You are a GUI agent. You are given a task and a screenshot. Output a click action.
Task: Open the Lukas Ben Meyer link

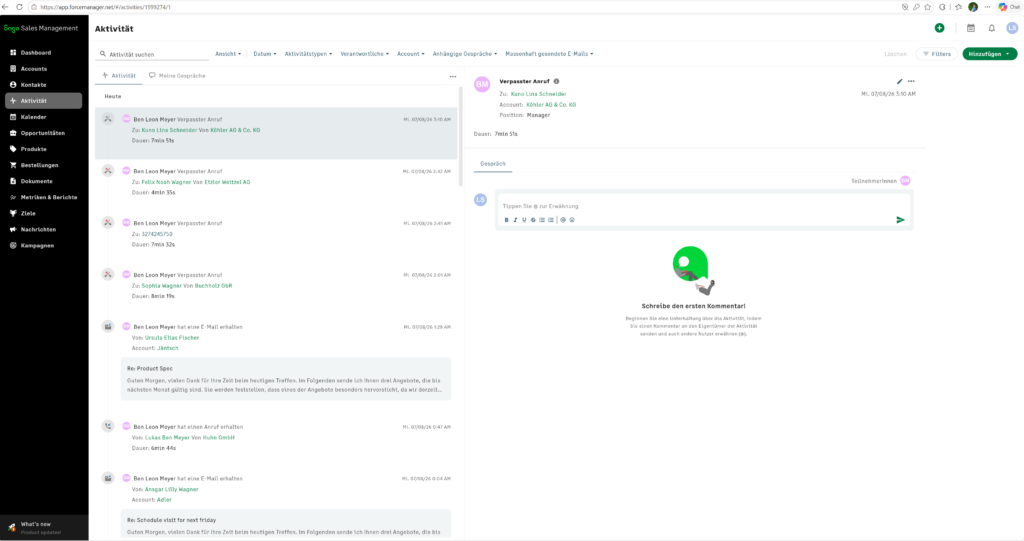[x=167, y=438]
